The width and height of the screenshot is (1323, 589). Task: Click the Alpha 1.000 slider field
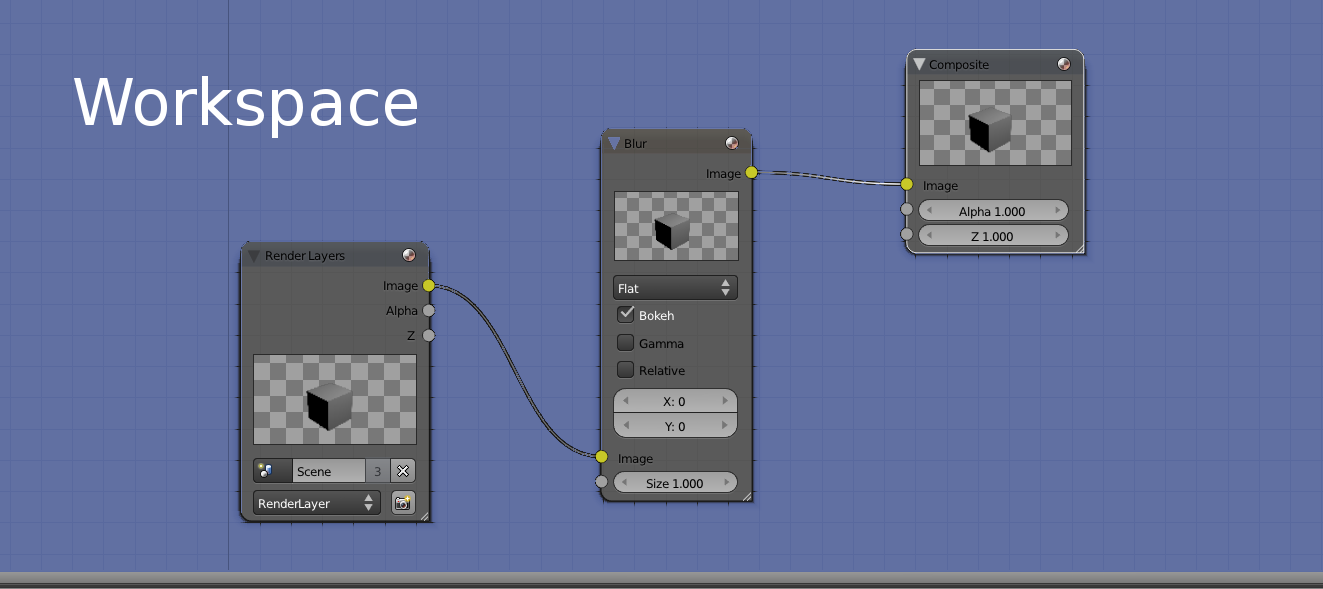[993, 211]
